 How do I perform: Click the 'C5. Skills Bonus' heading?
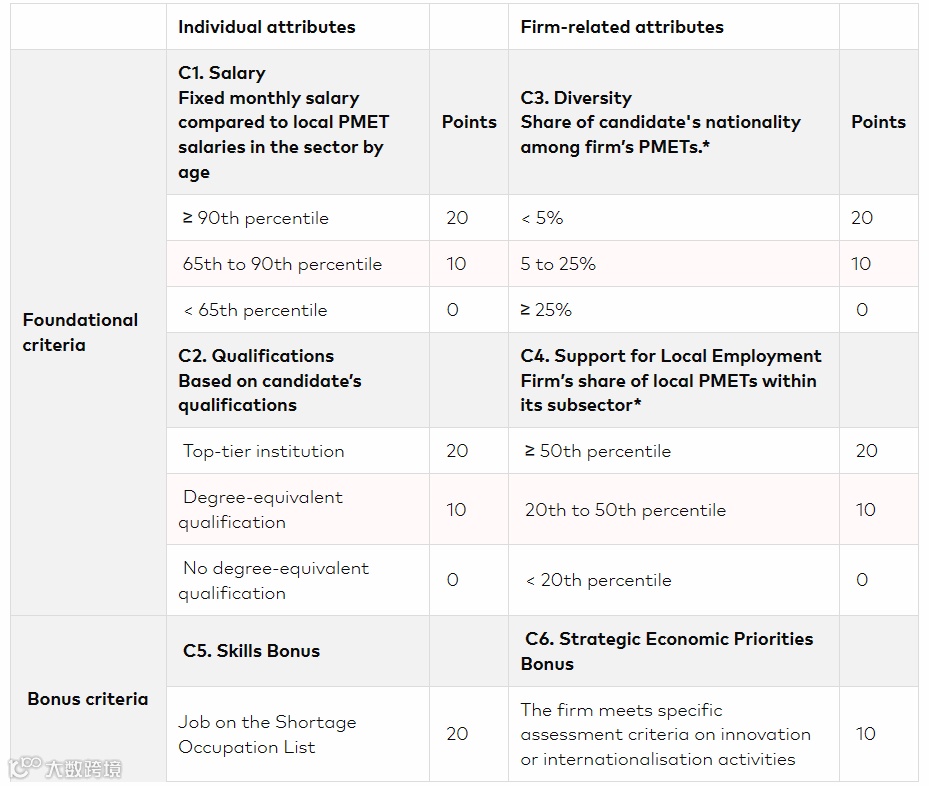pyautogui.click(x=251, y=650)
